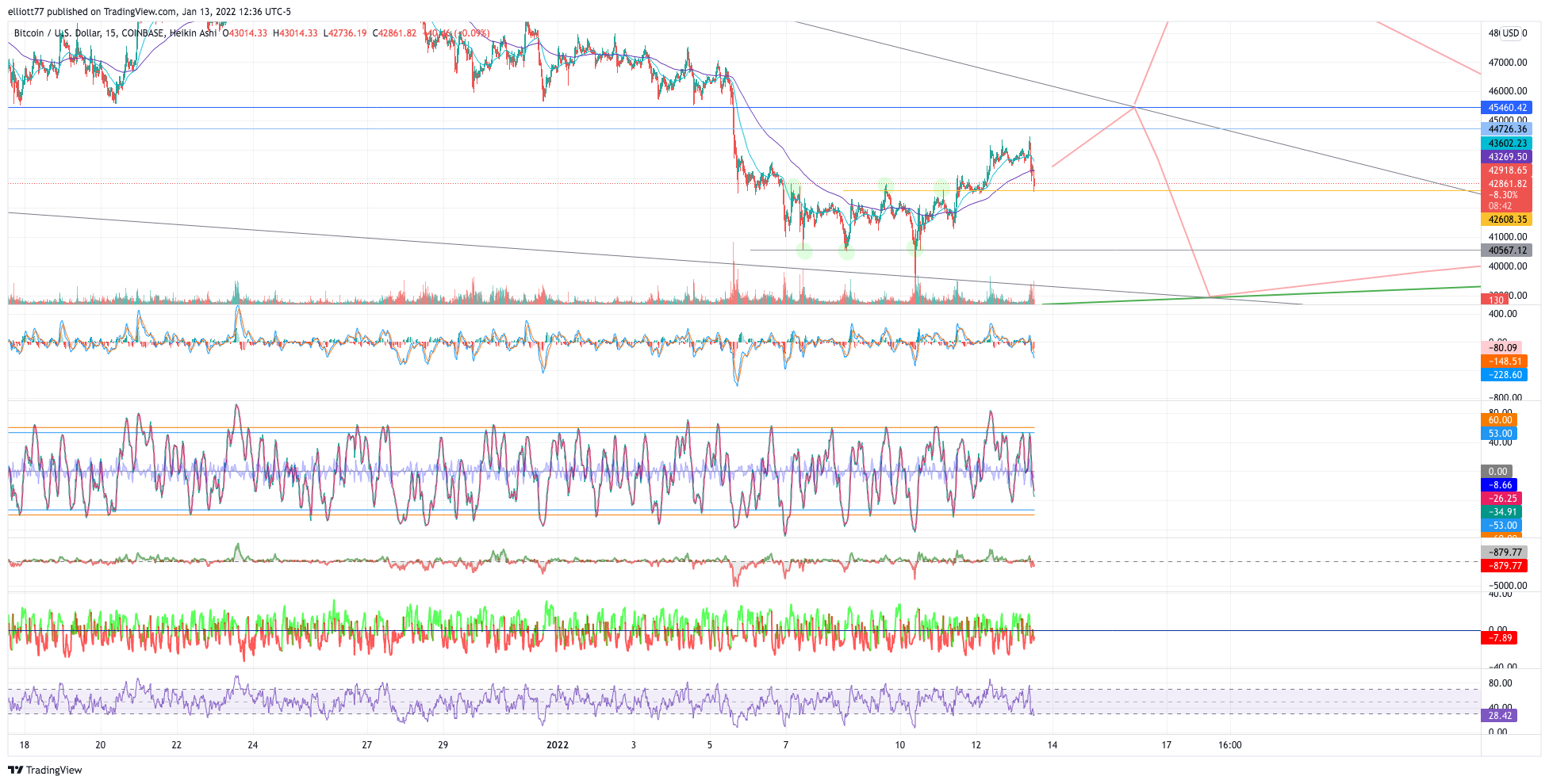The image size is (1549, 784).
Task: Click the 80.00 RSI axis tick
Action: [1501, 683]
